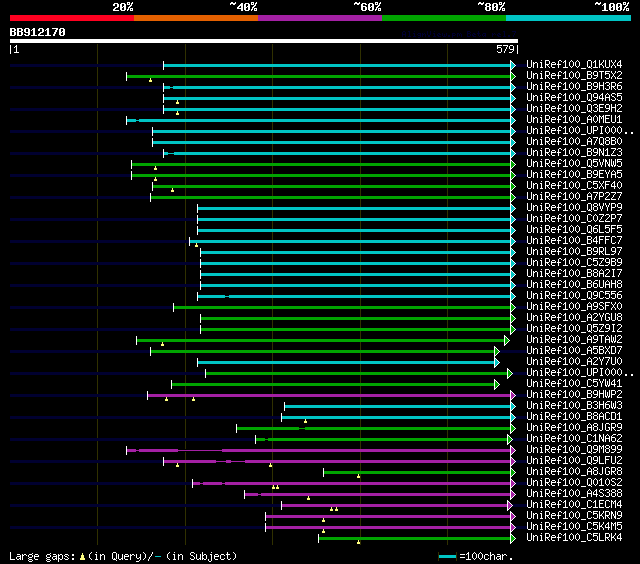Click the cyan B3H6W3 alignment bar
This screenshot has width=640, height=564.
pos(398,406)
